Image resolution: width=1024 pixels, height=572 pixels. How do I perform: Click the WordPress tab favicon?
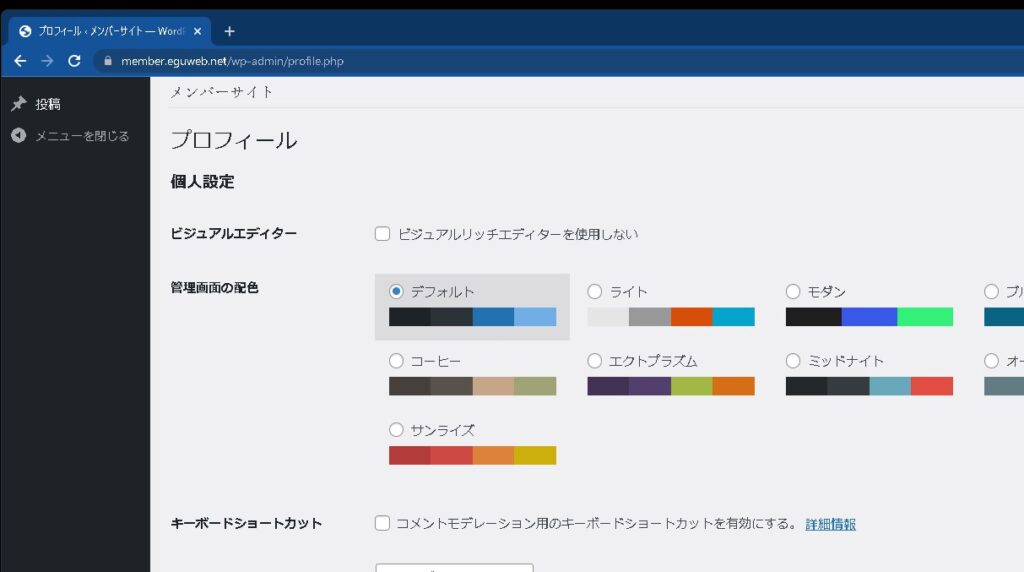click(25, 31)
